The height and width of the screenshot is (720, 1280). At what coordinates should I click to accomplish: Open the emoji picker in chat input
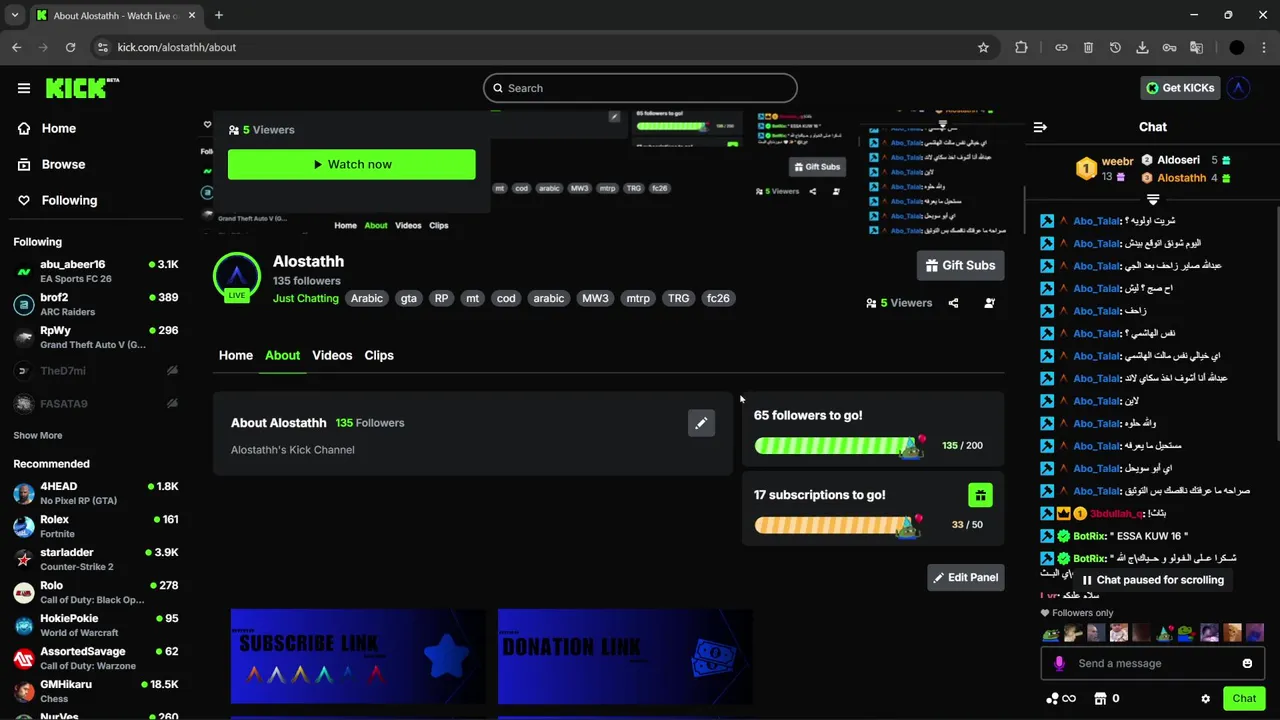pyautogui.click(x=1247, y=663)
